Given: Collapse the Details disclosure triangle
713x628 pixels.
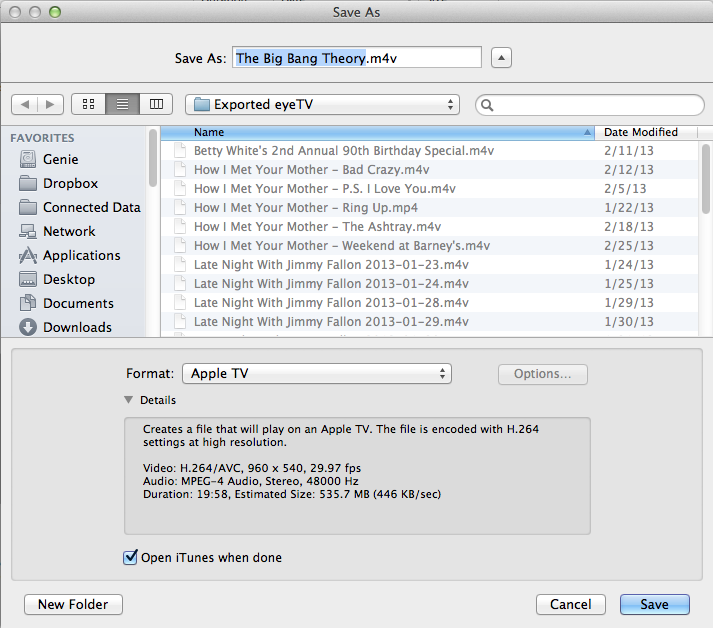Looking at the screenshot, I should tap(128, 400).
